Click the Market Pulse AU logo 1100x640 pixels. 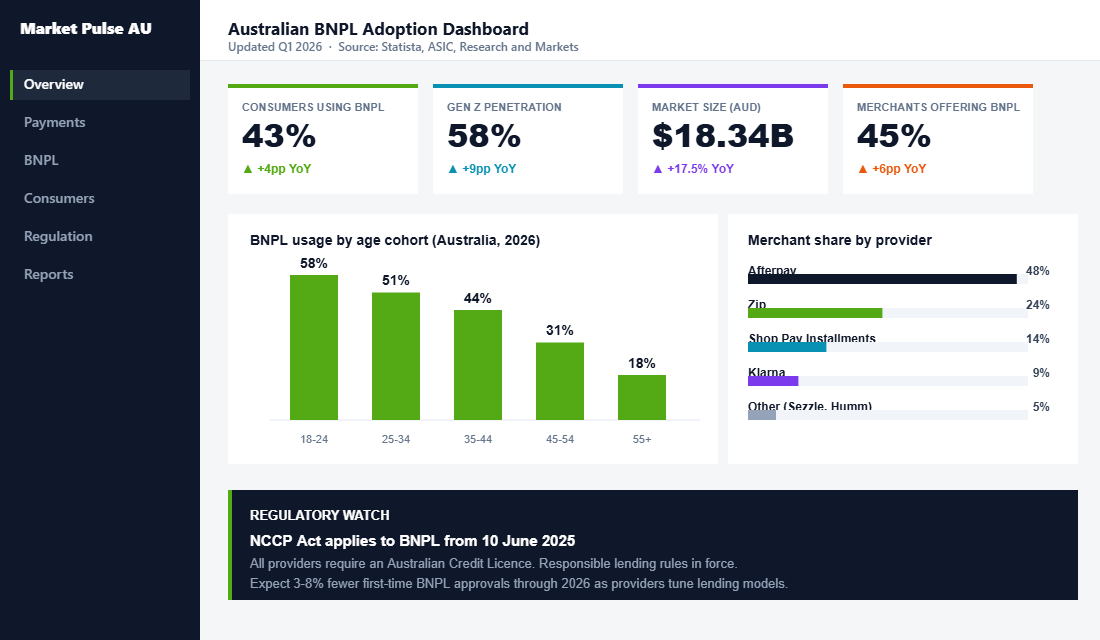(x=85, y=29)
